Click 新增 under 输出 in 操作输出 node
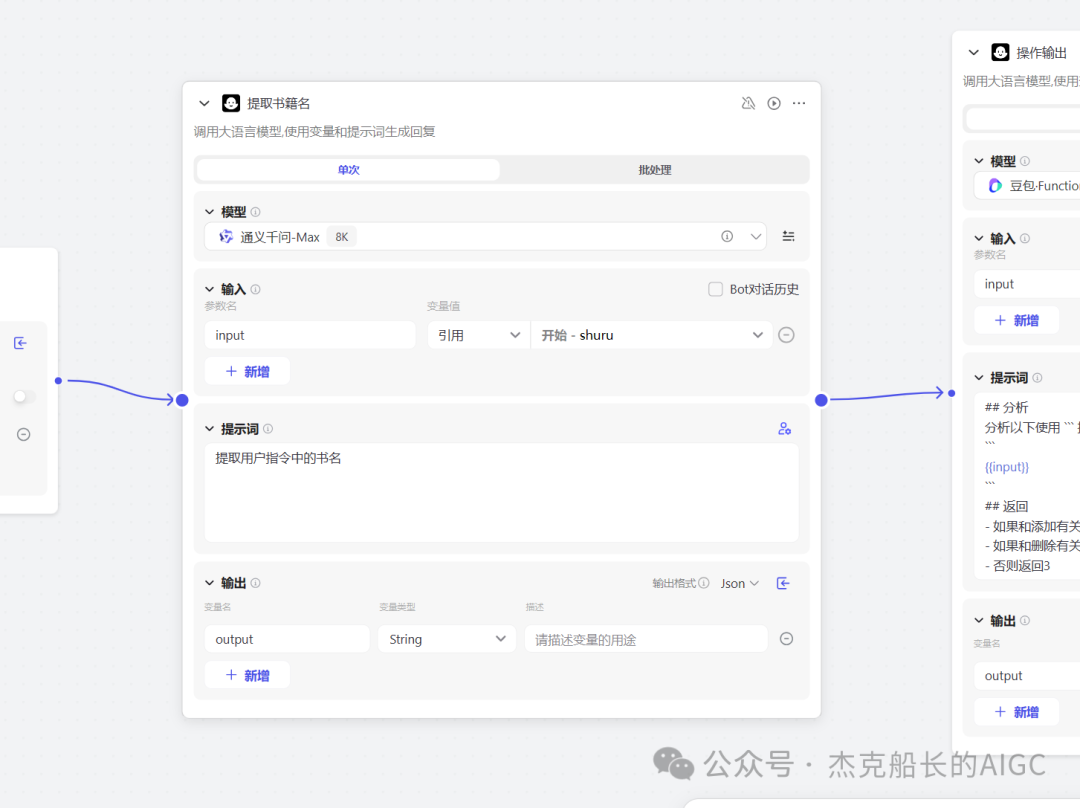 coord(1017,712)
